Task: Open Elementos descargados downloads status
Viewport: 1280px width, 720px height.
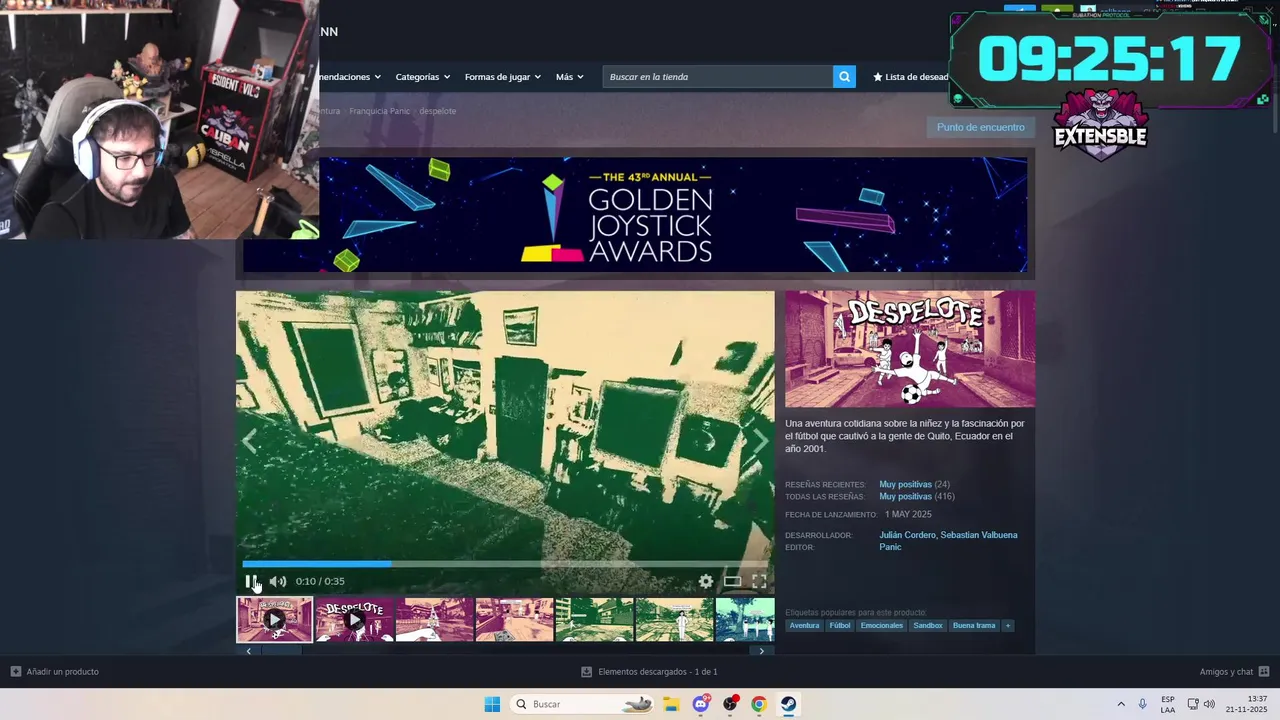Action: click(x=649, y=672)
